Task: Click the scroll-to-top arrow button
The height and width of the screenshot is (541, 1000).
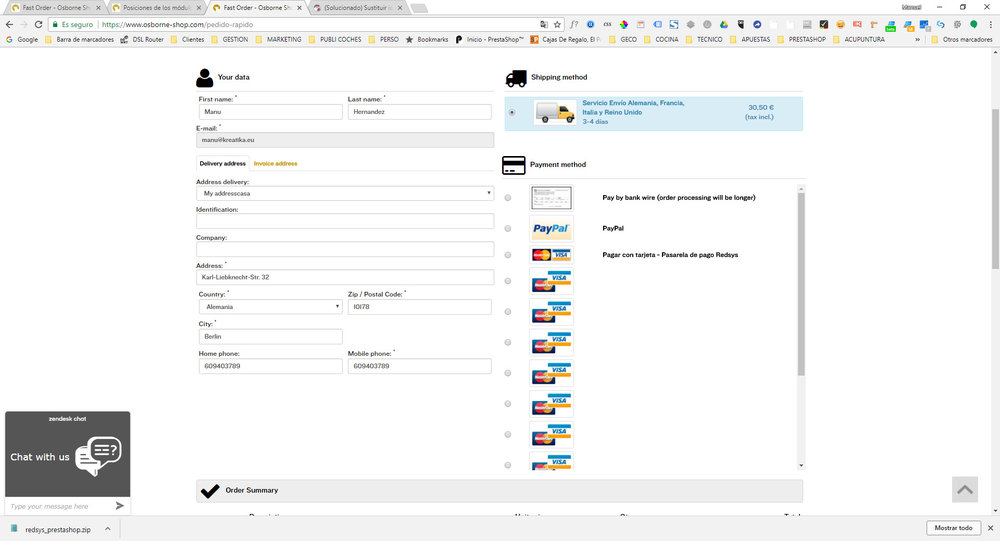Action: pyautogui.click(x=965, y=489)
